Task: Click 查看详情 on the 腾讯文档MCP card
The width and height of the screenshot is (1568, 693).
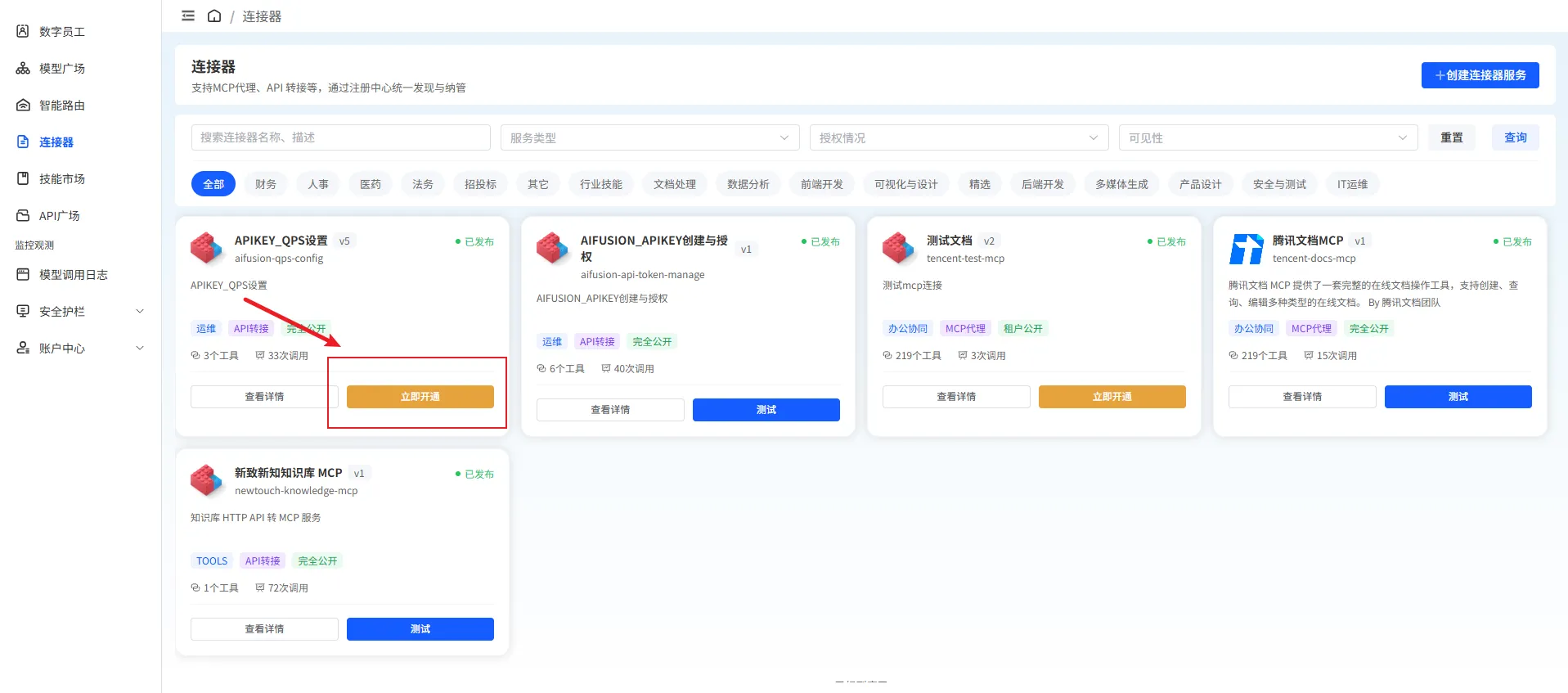Action: (1302, 397)
